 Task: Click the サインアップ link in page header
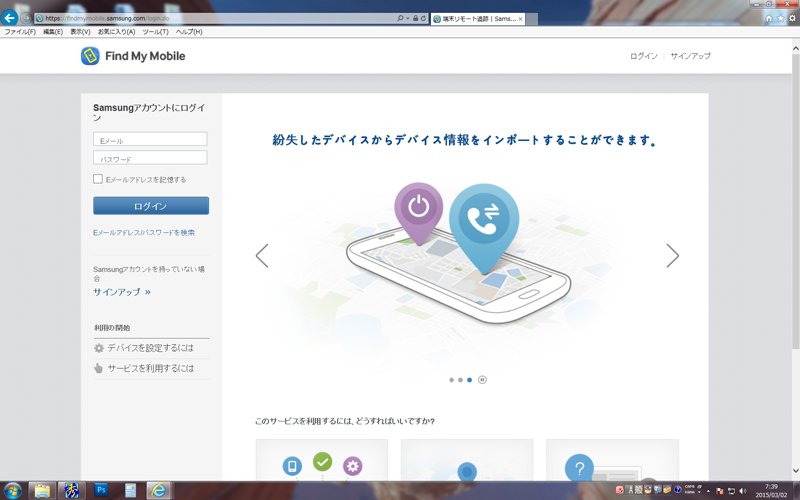point(690,56)
